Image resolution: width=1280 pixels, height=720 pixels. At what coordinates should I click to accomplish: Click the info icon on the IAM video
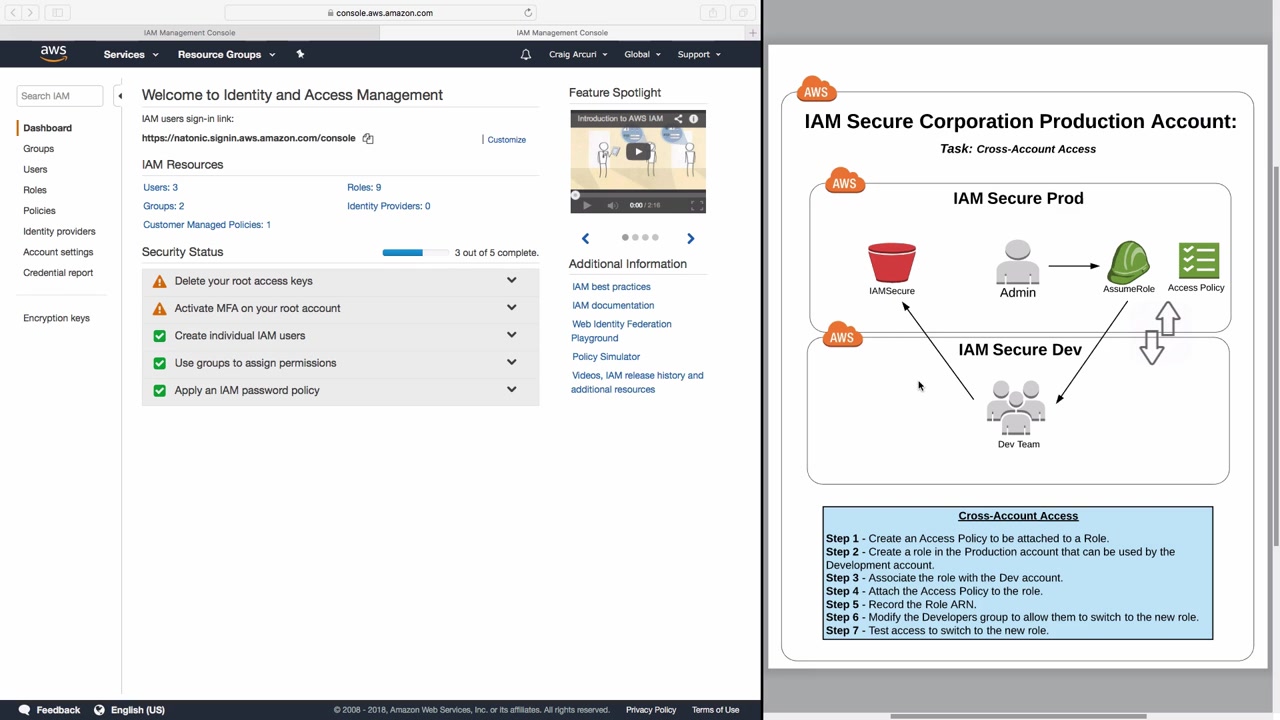click(x=693, y=119)
